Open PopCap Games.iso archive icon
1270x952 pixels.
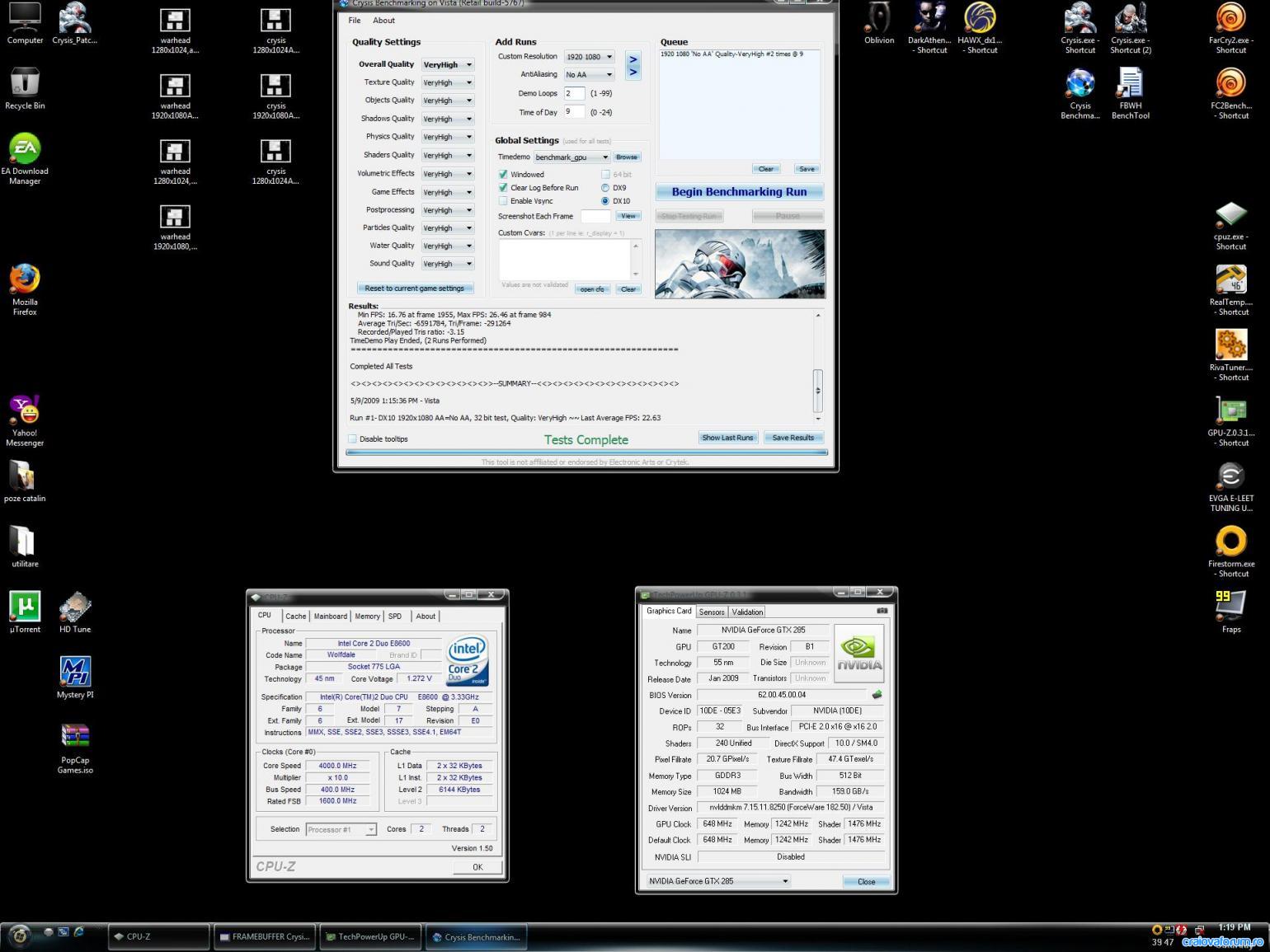[x=75, y=748]
